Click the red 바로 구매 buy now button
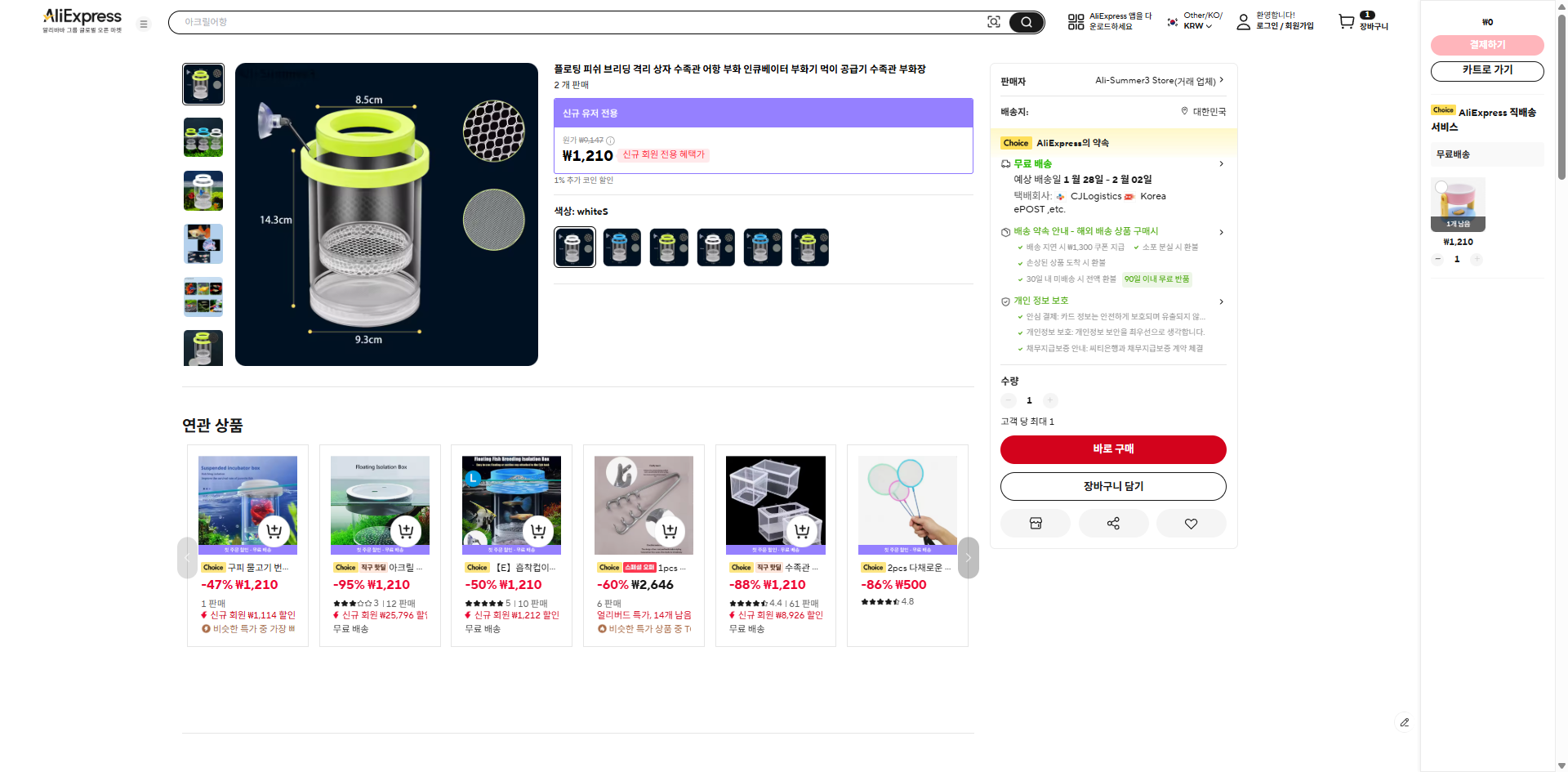This screenshot has height=772, width=1568. pyautogui.click(x=1112, y=449)
